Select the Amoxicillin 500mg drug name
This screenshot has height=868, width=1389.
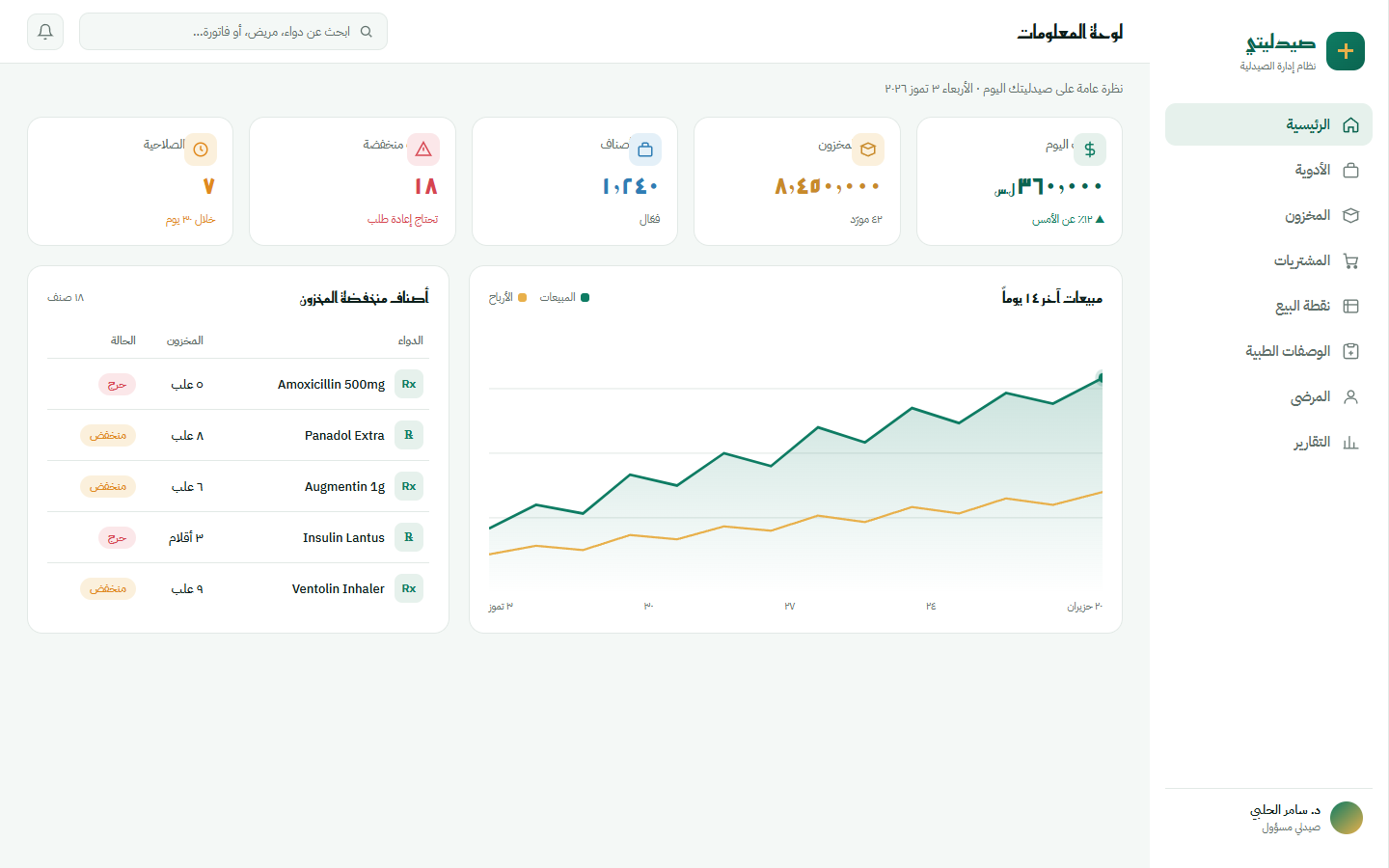pyautogui.click(x=331, y=384)
